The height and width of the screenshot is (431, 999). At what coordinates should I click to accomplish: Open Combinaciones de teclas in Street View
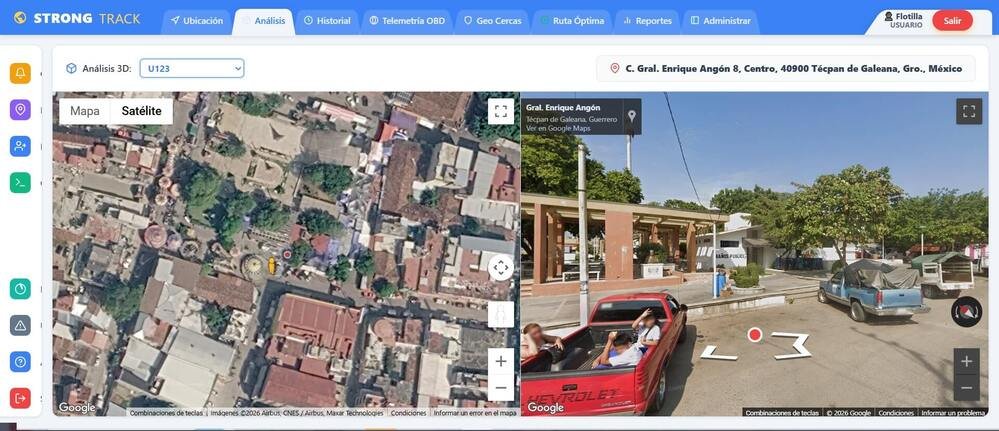click(782, 413)
